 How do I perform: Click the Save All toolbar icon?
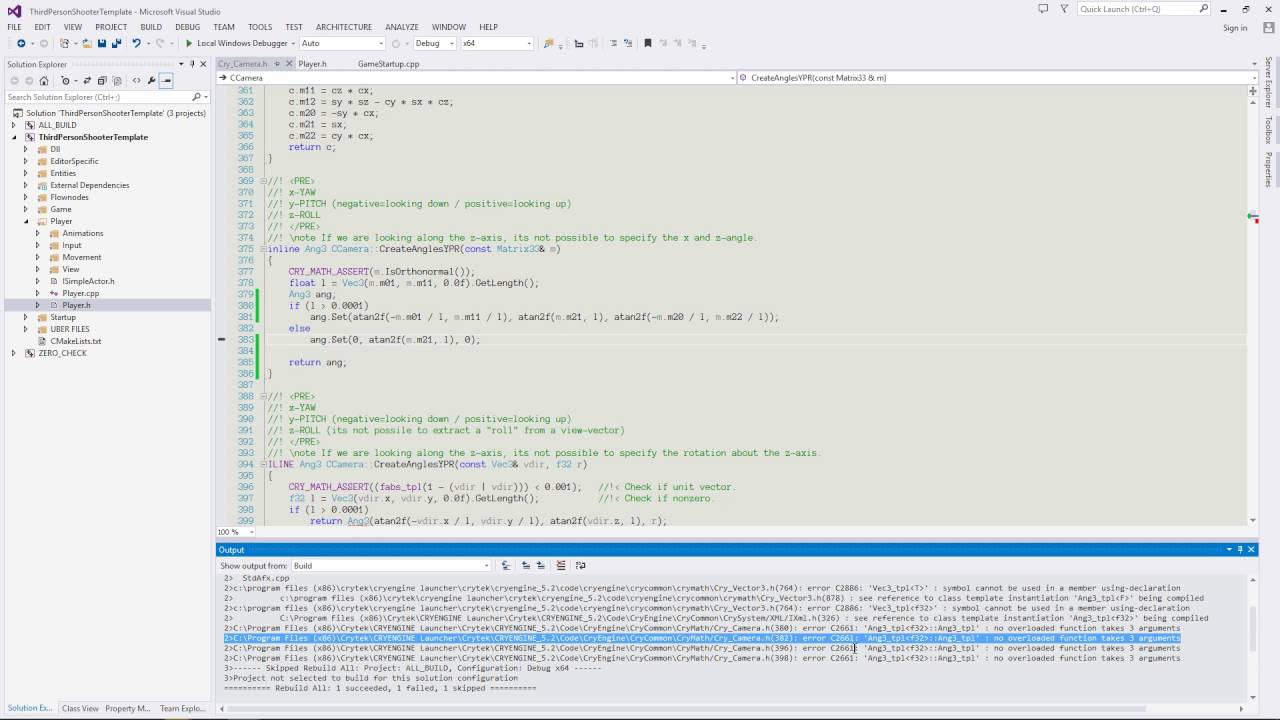coord(116,43)
